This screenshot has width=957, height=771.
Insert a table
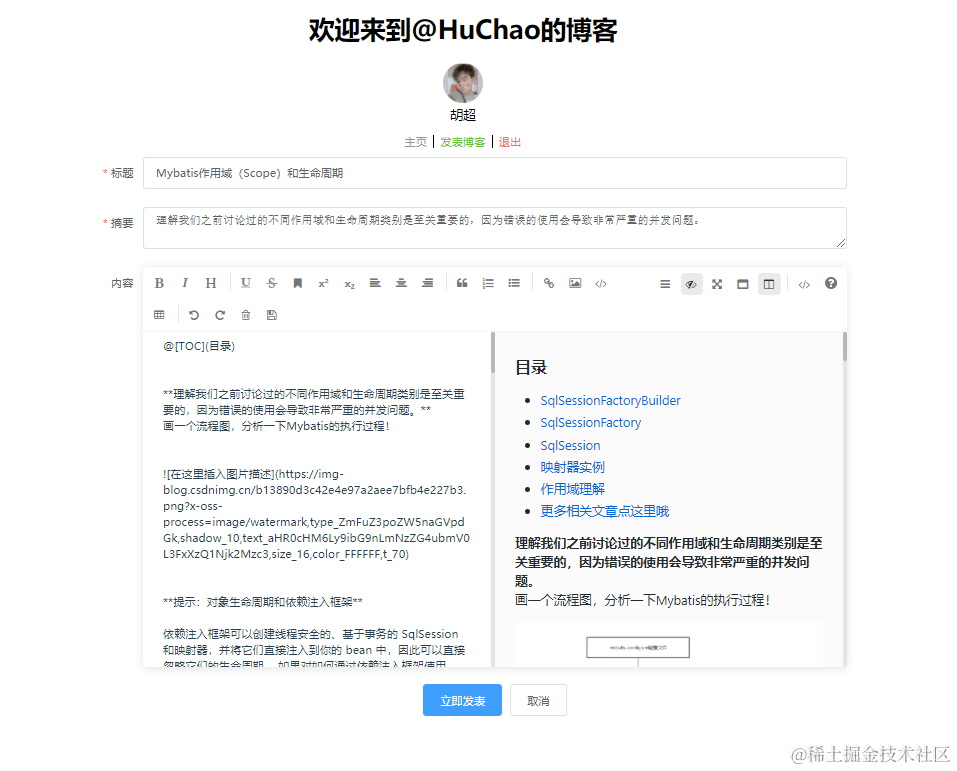(x=159, y=315)
